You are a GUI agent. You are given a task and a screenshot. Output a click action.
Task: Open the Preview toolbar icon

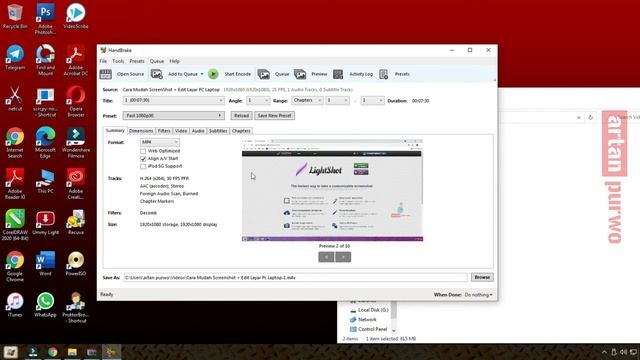click(x=300, y=74)
